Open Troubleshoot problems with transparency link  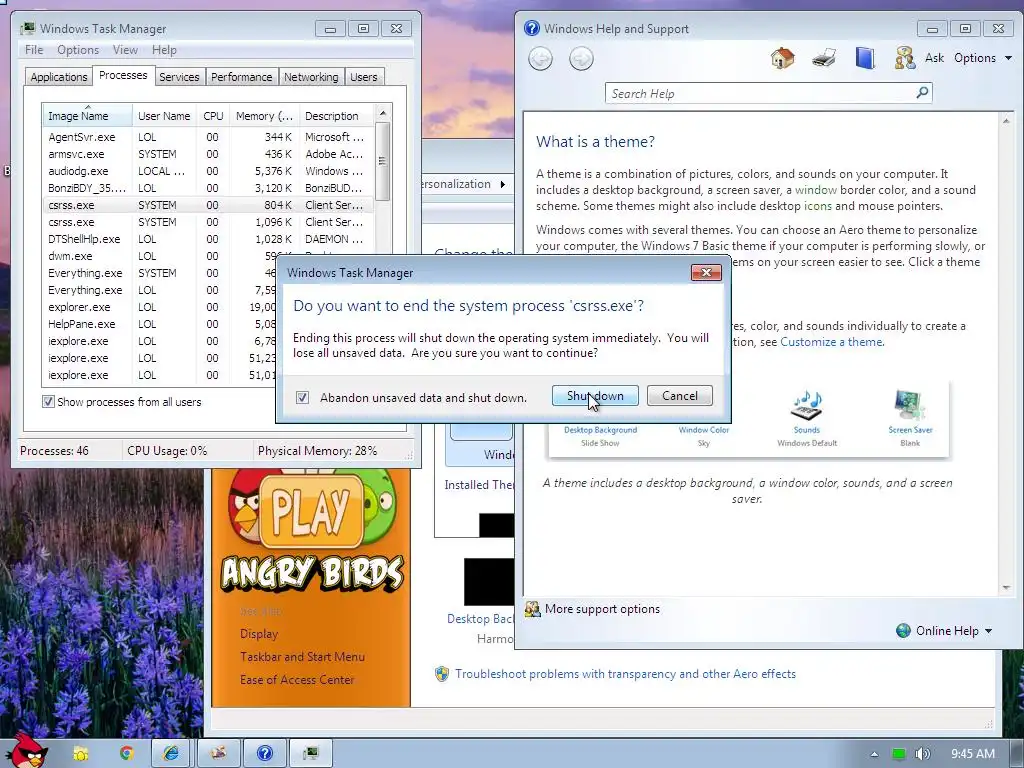click(x=626, y=674)
